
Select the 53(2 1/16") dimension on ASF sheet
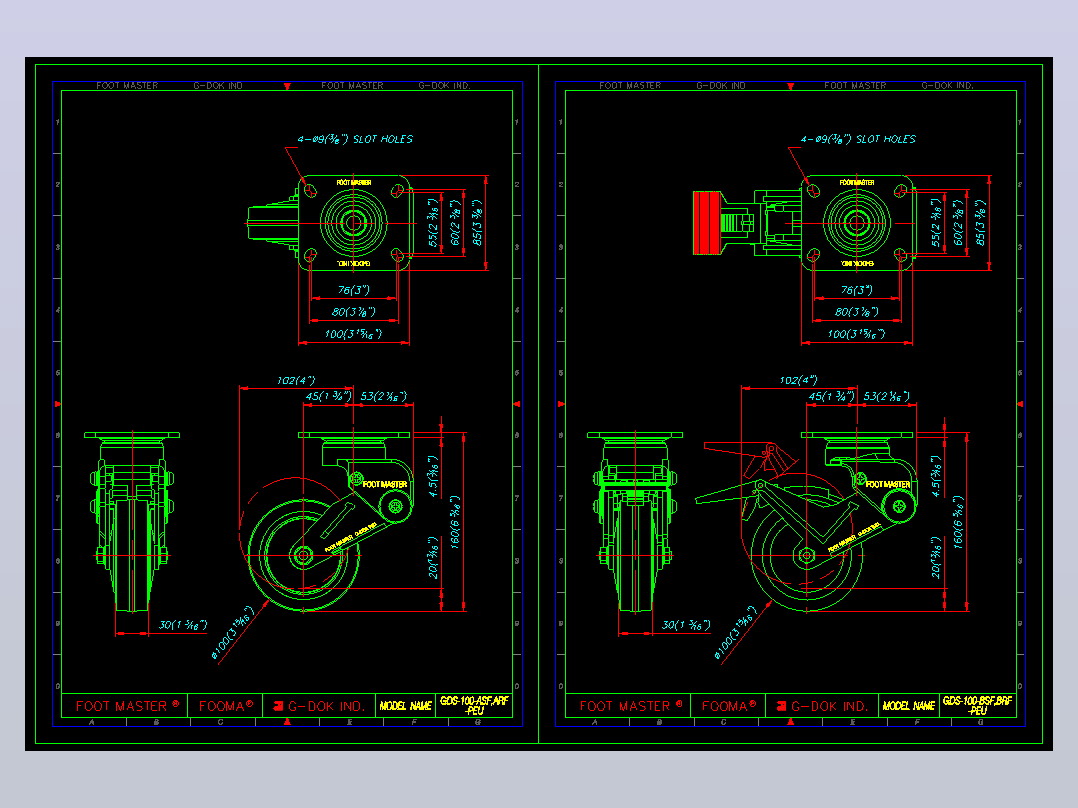click(x=384, y=396)
